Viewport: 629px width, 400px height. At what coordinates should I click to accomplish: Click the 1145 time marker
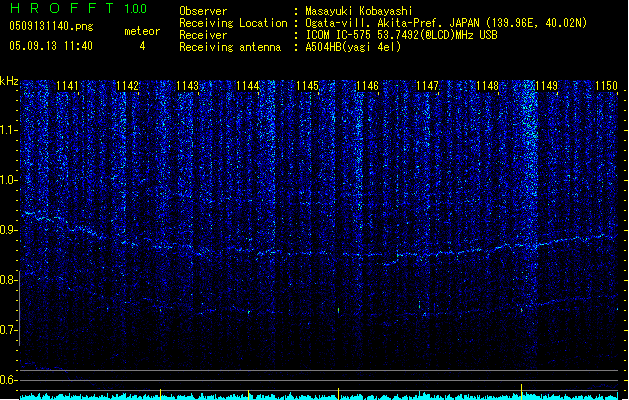307,87
